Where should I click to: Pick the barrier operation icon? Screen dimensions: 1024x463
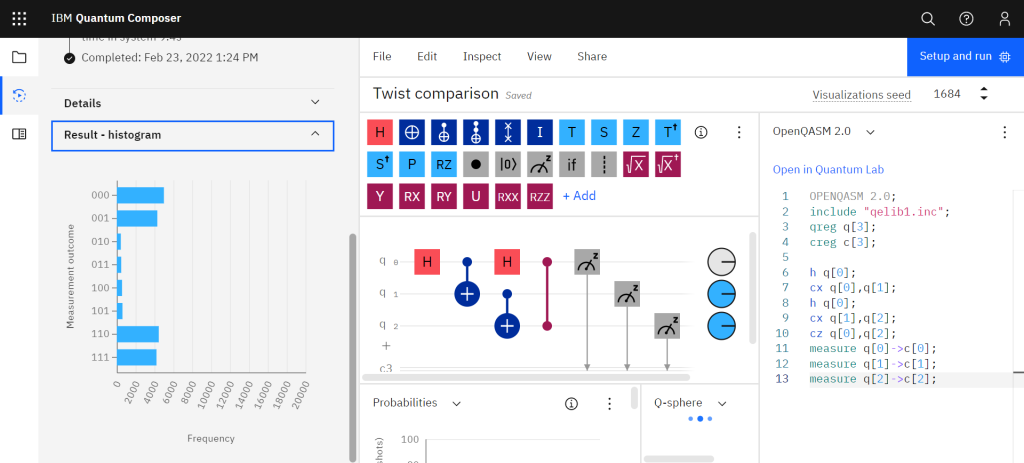click(604, 164)
